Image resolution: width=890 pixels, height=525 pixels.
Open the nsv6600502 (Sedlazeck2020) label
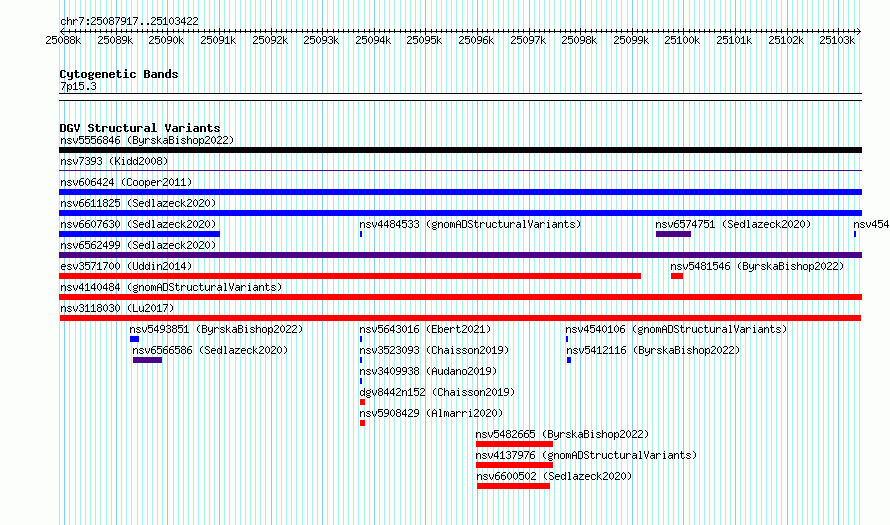coord(554,476)
